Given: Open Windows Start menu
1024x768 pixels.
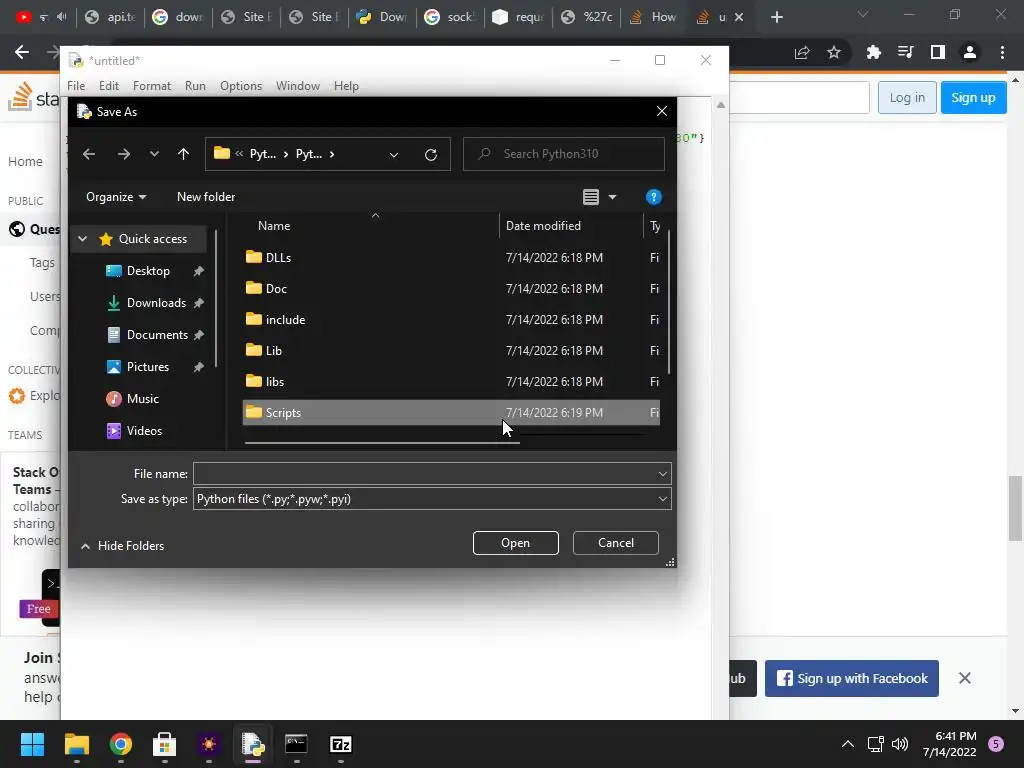Looking at the screenshot, I should [x=32, y=744].
